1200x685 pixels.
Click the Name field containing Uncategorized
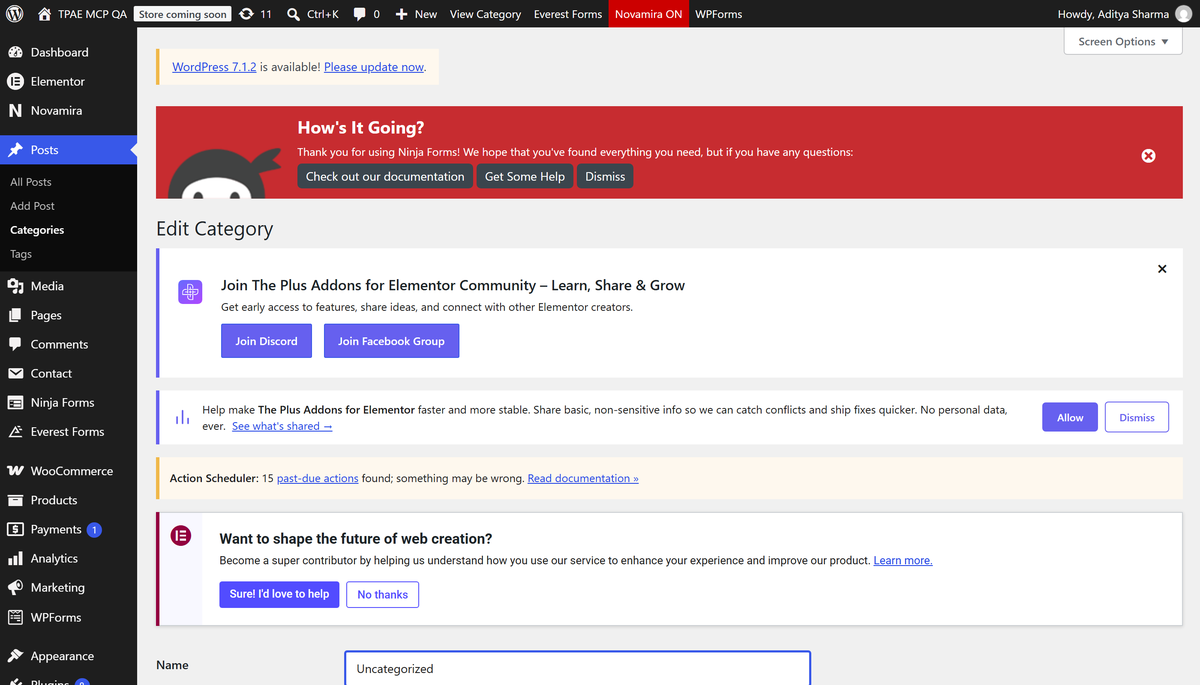tap(577, 668)
